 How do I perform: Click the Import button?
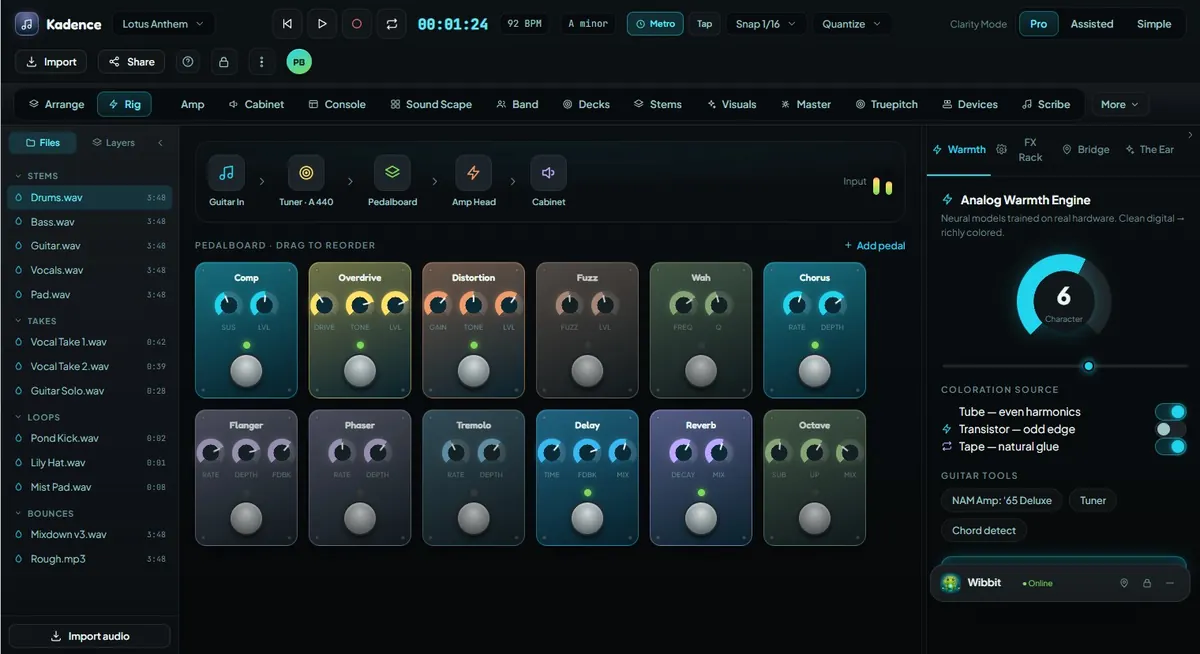[x=51, y=62]
